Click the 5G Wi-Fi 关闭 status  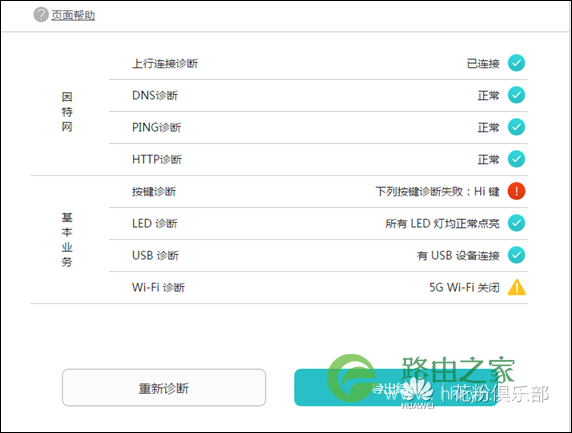[464, 287]
